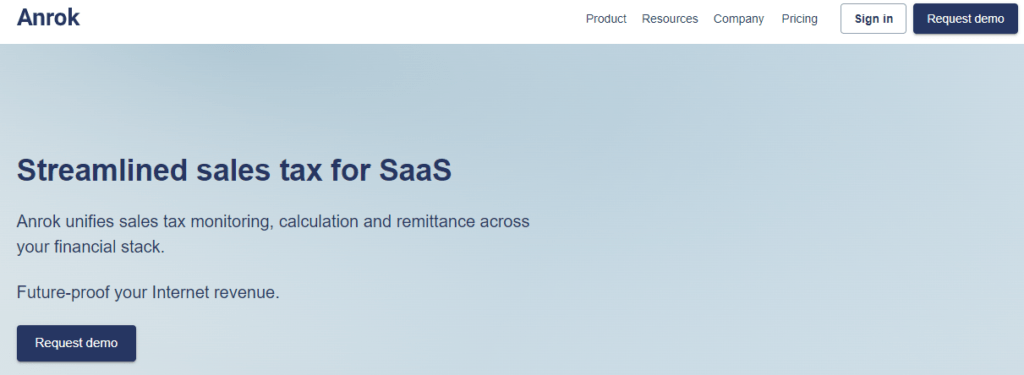Viewport: 1024px width, 375px height.
Task: Click Request demo in the top navigation
Action: pos(965,19)
